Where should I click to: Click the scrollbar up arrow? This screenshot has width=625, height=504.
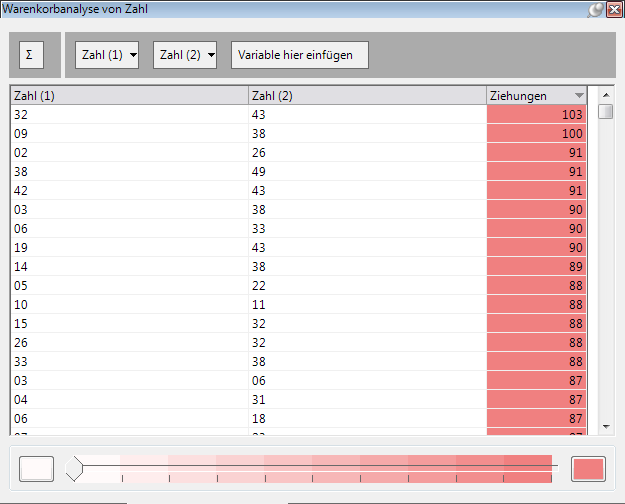606,95
